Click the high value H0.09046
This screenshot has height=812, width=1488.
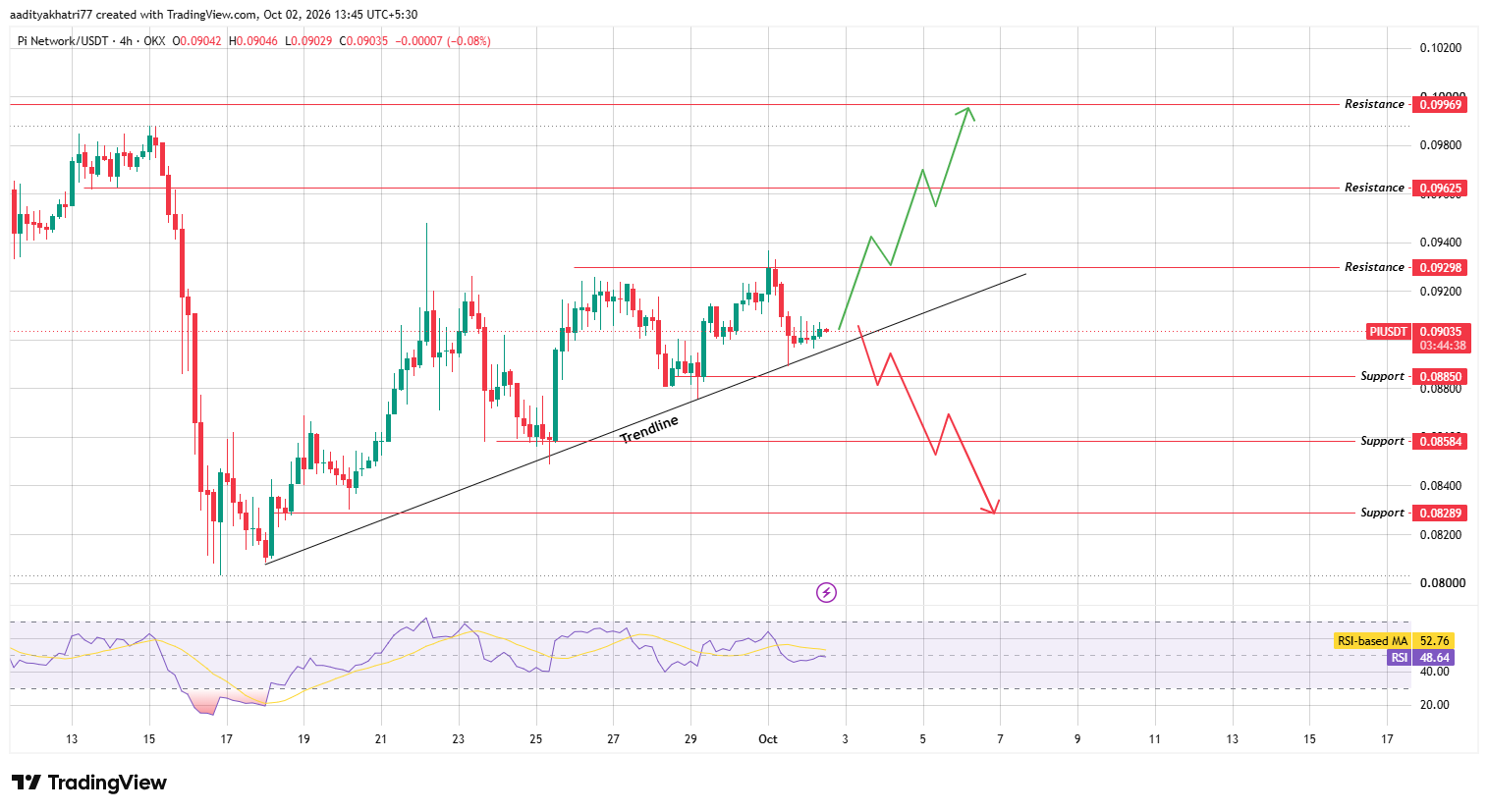(253, 41)
